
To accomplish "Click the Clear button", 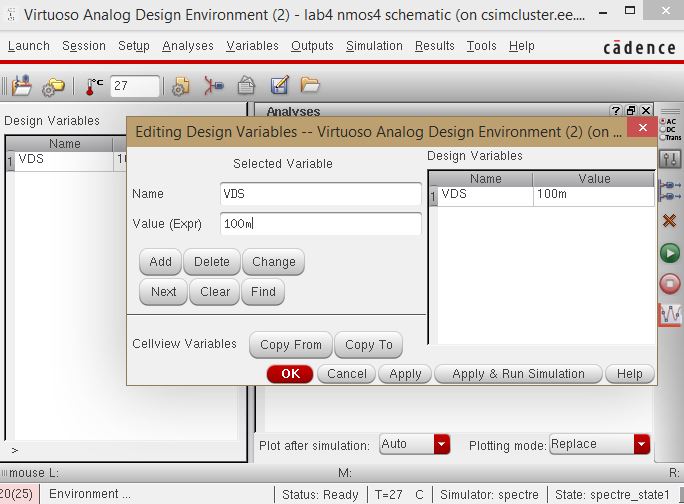I will tap(215, 291).
